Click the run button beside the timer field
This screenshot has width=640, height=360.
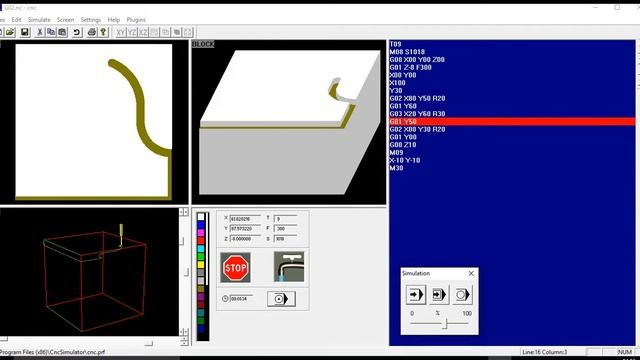click(281, 299)
